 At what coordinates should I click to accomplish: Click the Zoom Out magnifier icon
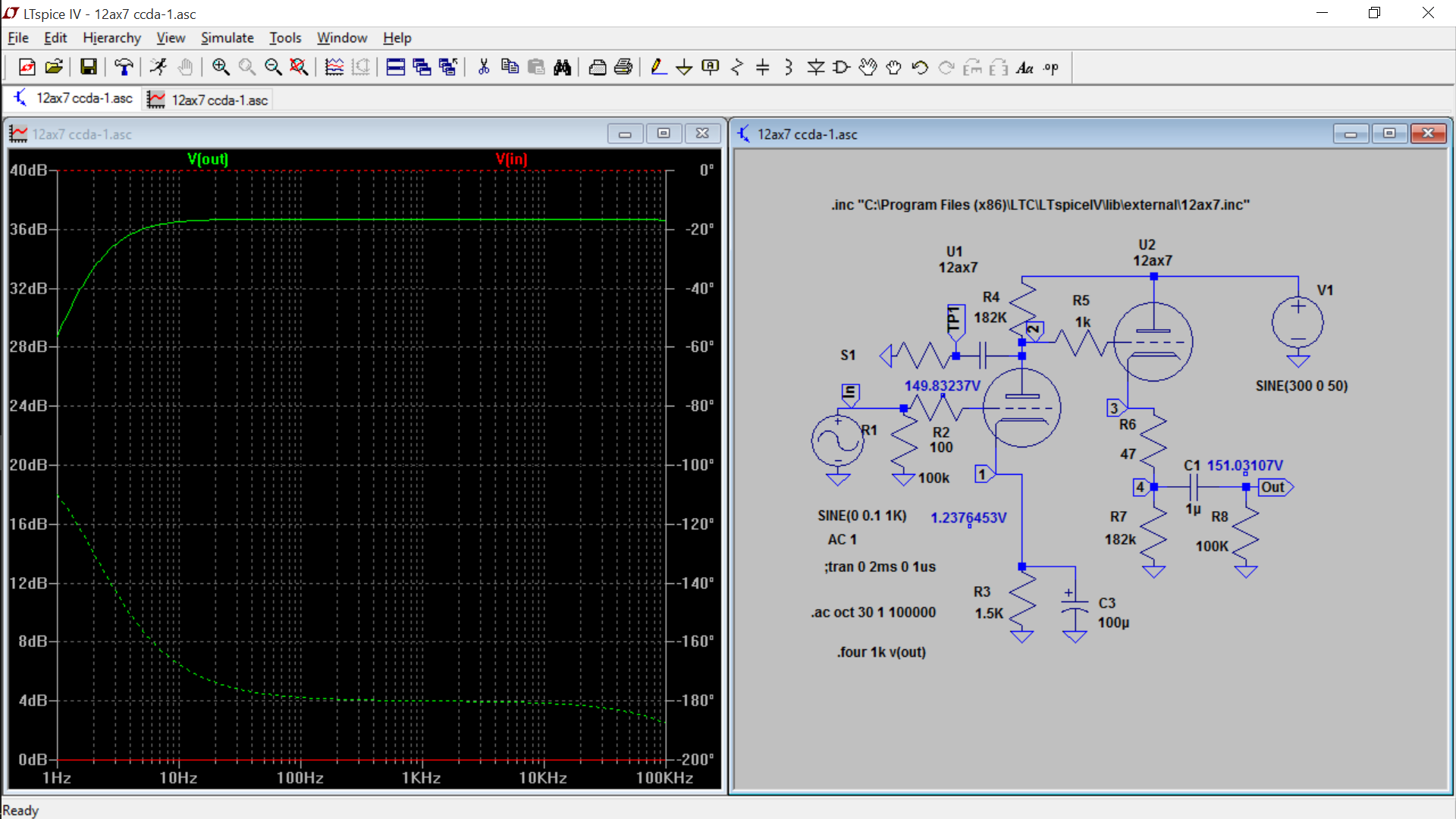pyautogui.click(x=273, y=67)
